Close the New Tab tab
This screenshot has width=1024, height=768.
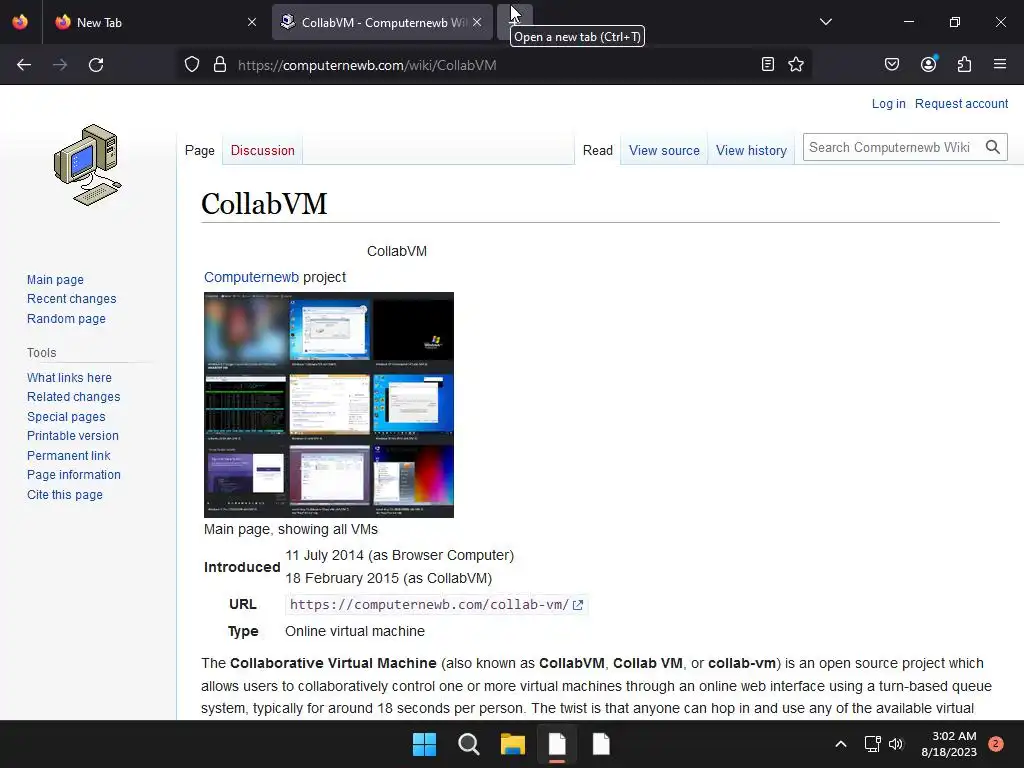tap(252, 22)
